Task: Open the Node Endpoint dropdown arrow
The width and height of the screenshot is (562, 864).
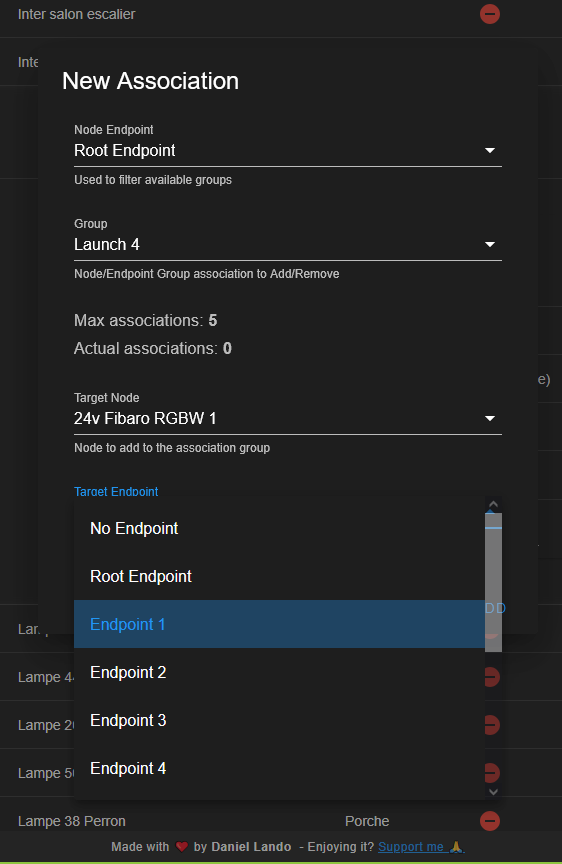Action: point(490,150)
